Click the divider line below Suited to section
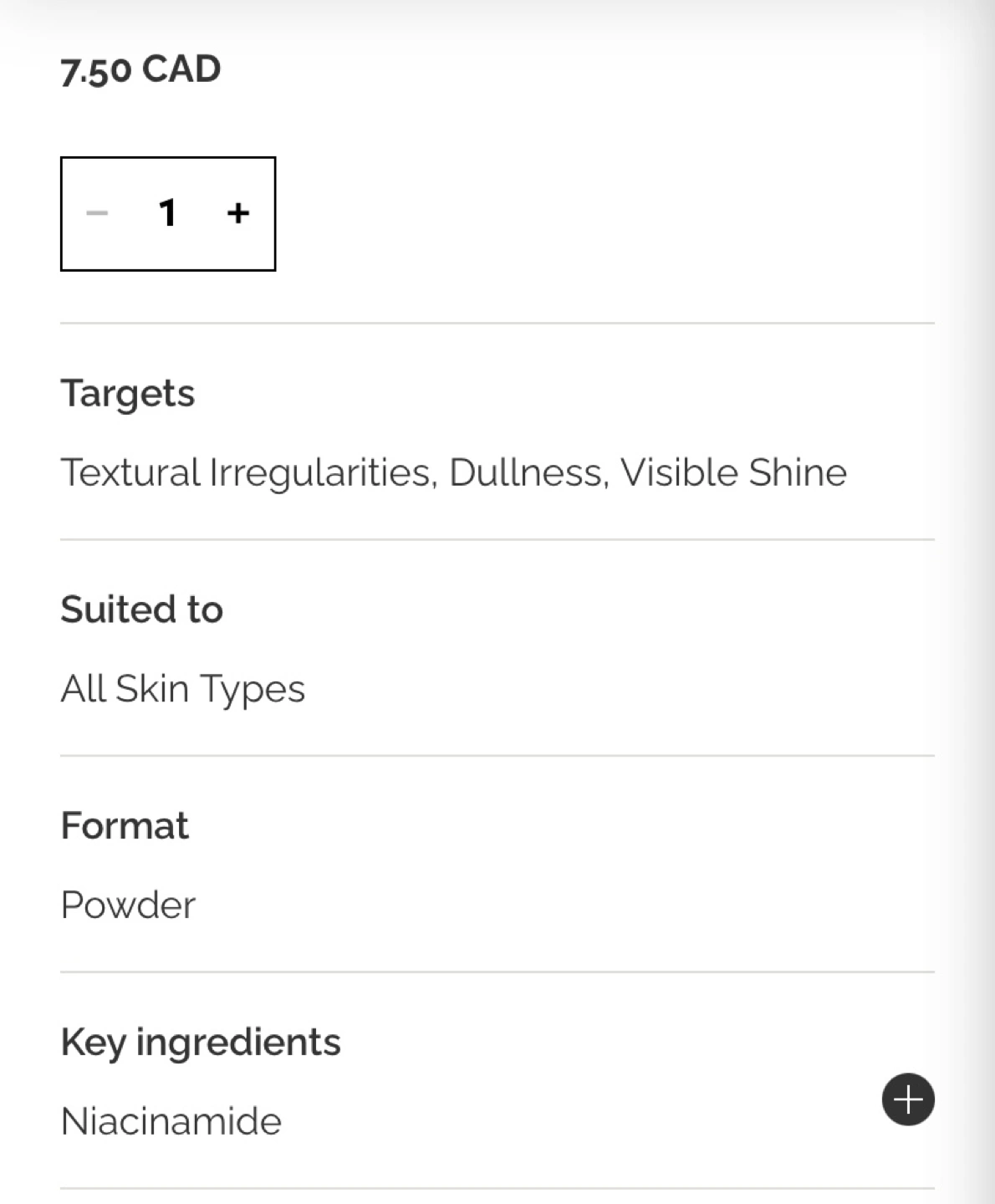 pos(497,756)
